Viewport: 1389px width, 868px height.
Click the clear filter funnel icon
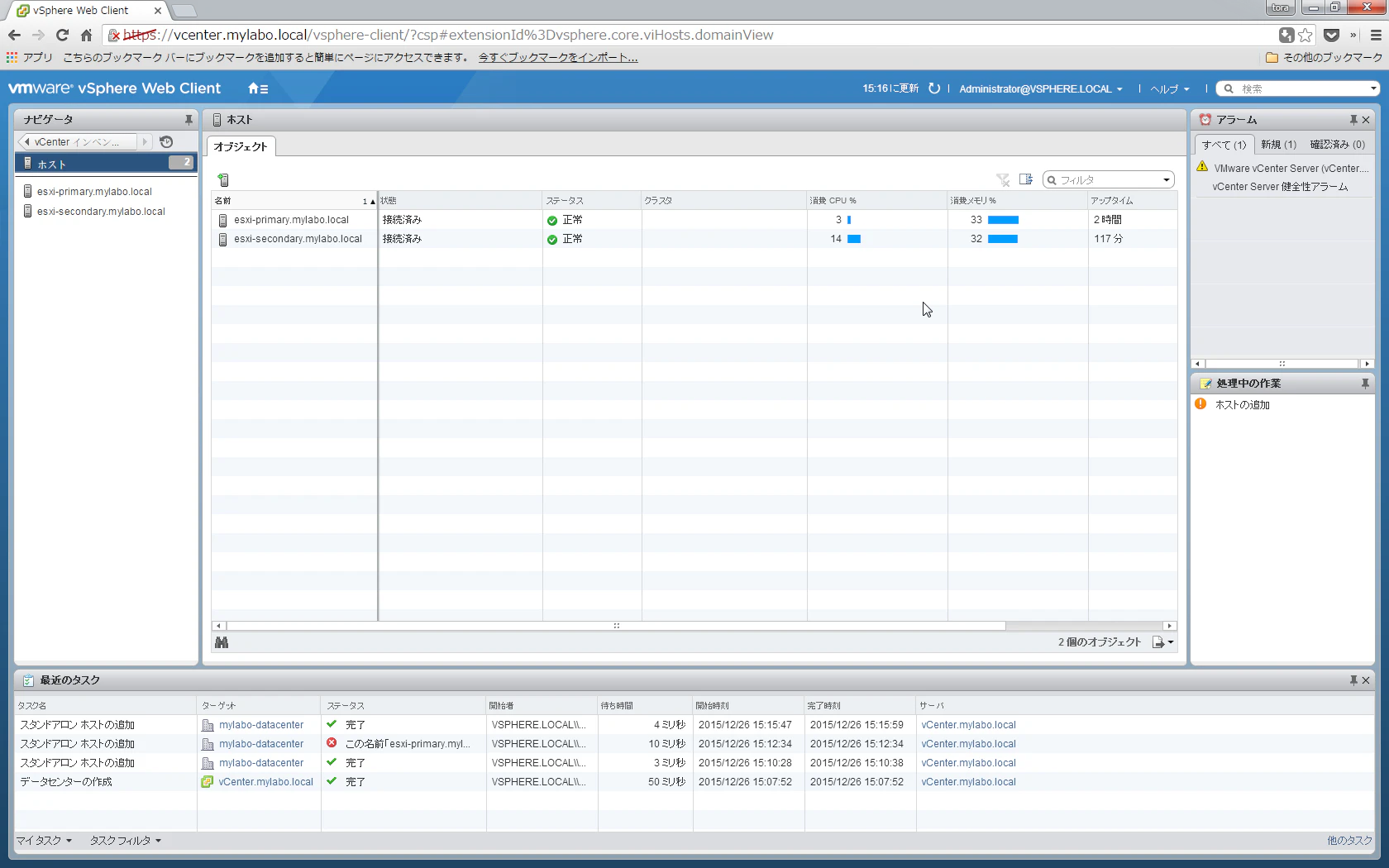(x=1003, y=179)
